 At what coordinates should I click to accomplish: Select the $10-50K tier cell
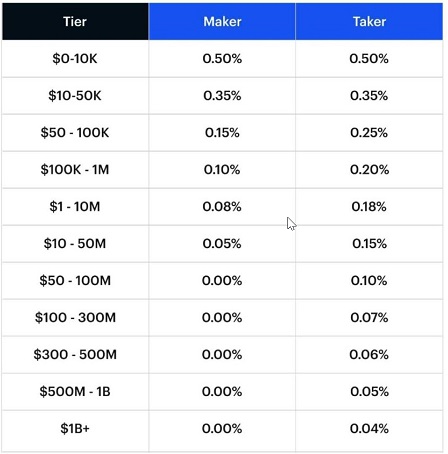tap(75, 96)
